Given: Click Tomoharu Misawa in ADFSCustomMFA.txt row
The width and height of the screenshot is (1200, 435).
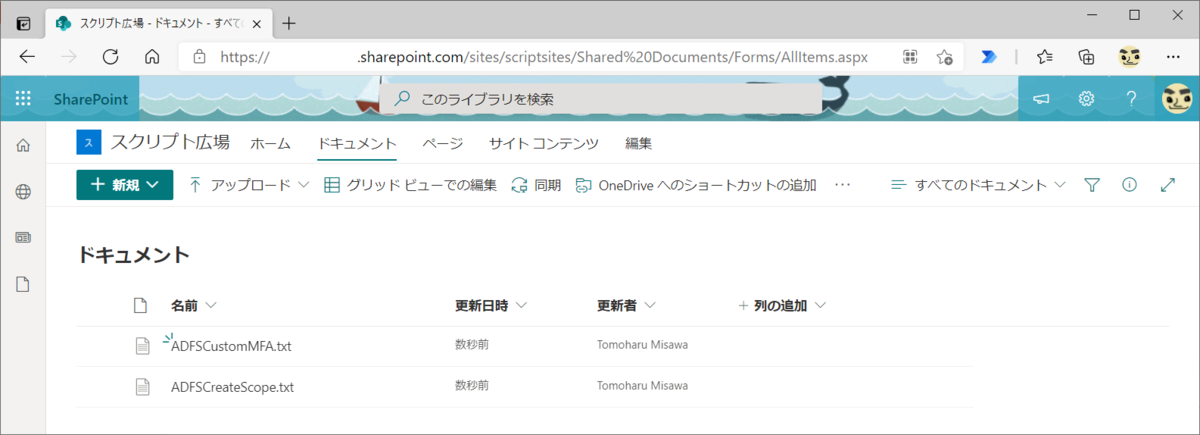Looking at the screenshot, I should click(643, 345).
